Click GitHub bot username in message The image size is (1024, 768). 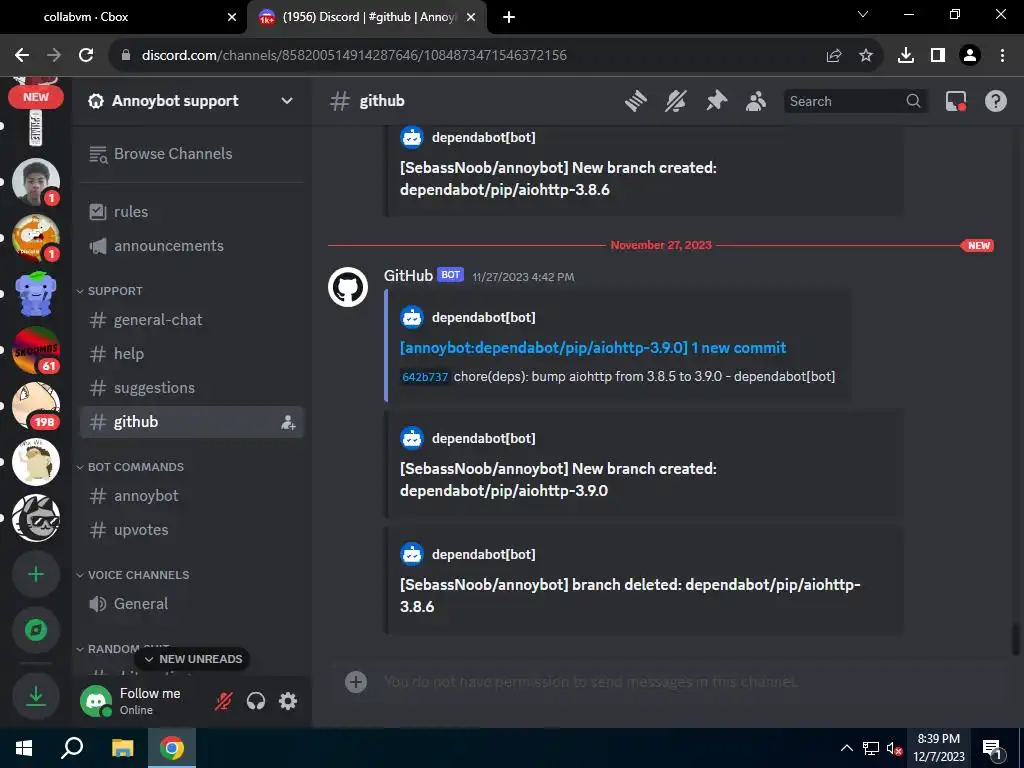pos(408,276)
